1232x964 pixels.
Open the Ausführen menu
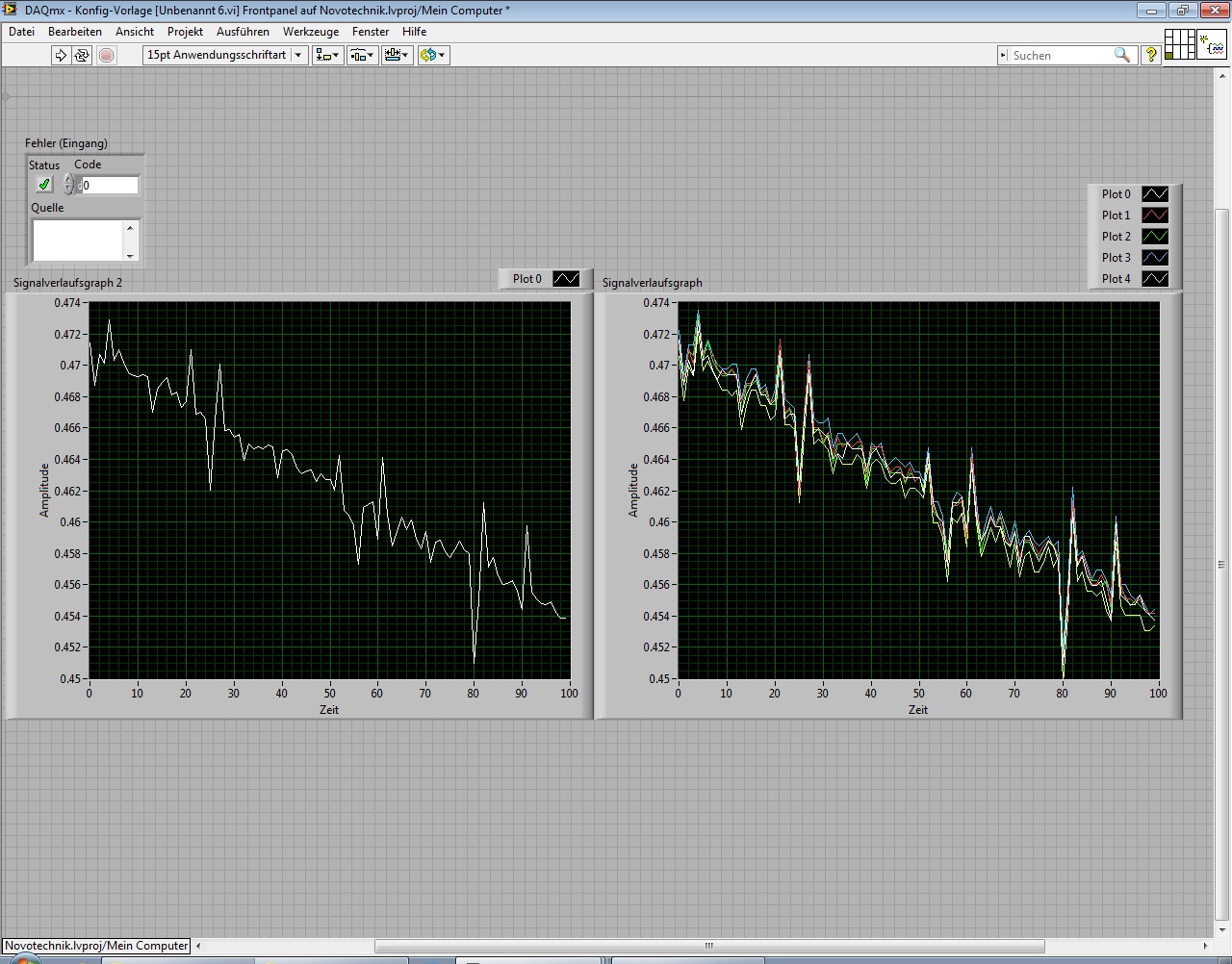[243, 32]
